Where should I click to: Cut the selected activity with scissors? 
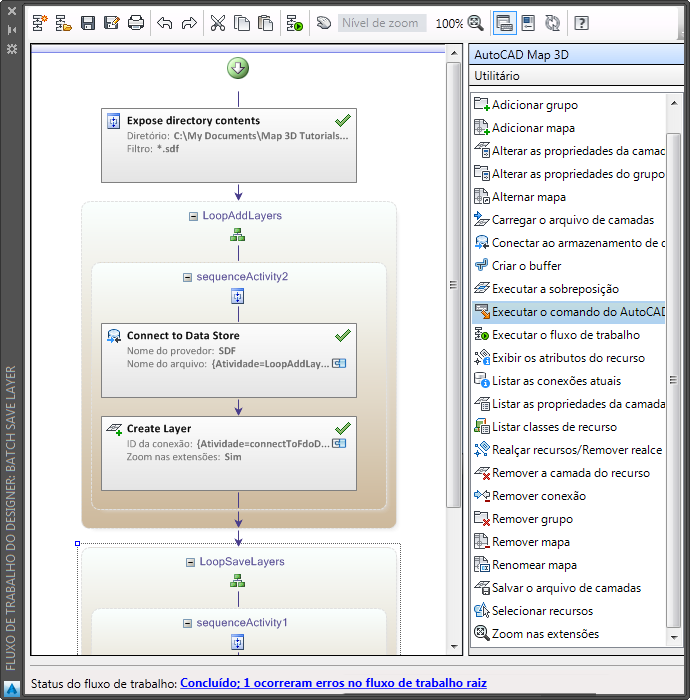tap(218, 23)
